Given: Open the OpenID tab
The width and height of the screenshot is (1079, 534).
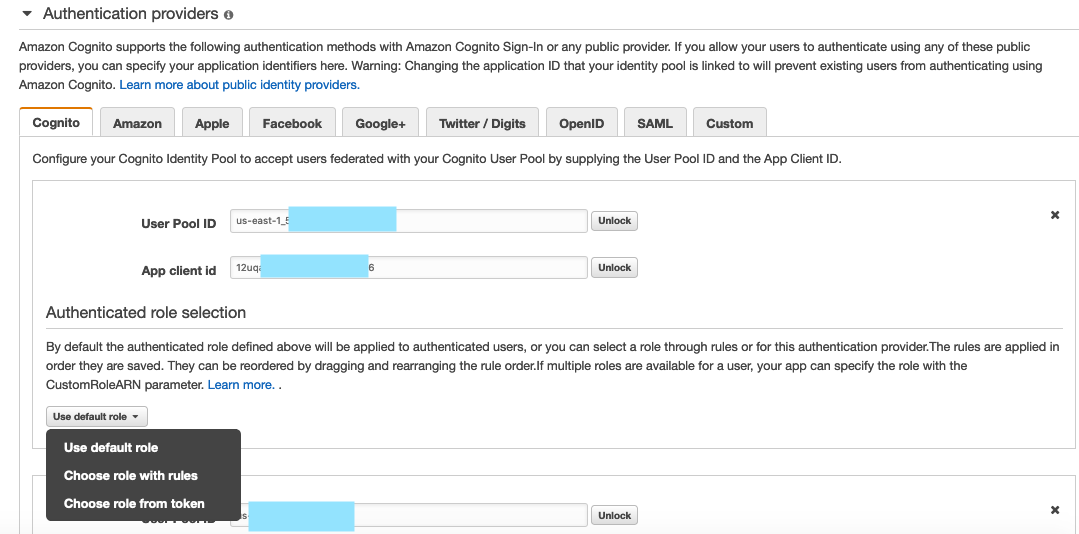Looking at the screenshot, I should click(581, 123).
